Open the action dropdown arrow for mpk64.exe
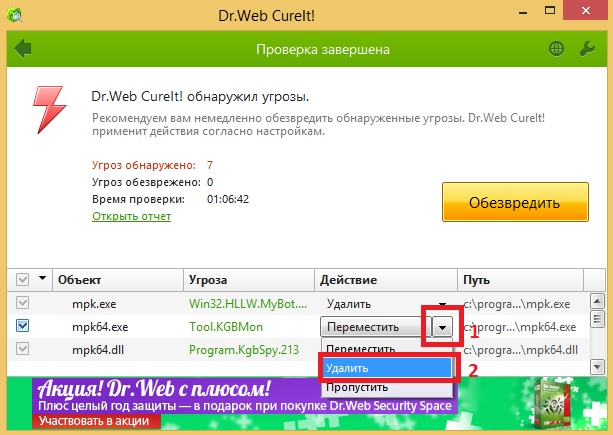The image size is (613, 435). point(442,327)
